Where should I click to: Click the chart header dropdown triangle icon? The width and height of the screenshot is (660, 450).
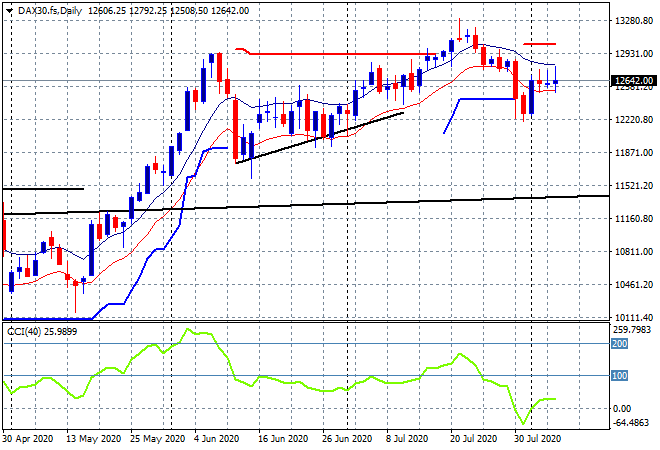(10, 11)
